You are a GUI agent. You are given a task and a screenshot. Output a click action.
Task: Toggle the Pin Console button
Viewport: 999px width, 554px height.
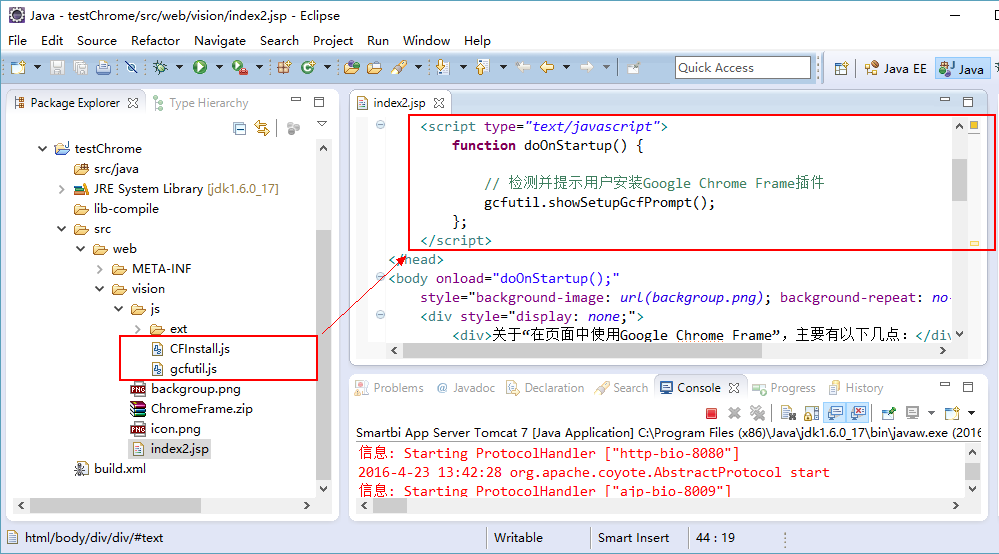pyautogui.click(x=889, y=413)
